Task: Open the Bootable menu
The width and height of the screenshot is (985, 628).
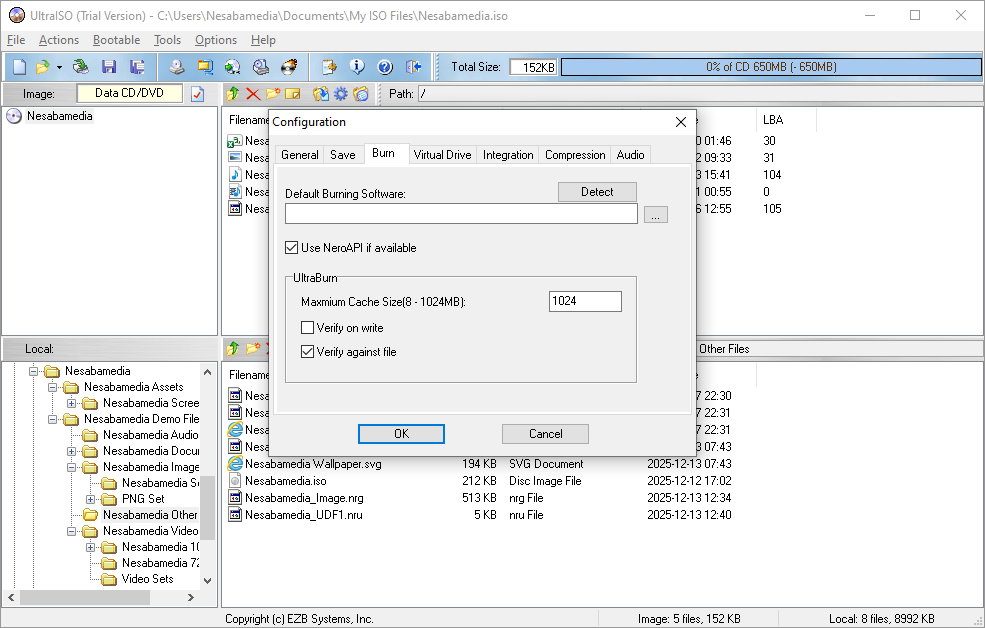Action: pos(116,40)
